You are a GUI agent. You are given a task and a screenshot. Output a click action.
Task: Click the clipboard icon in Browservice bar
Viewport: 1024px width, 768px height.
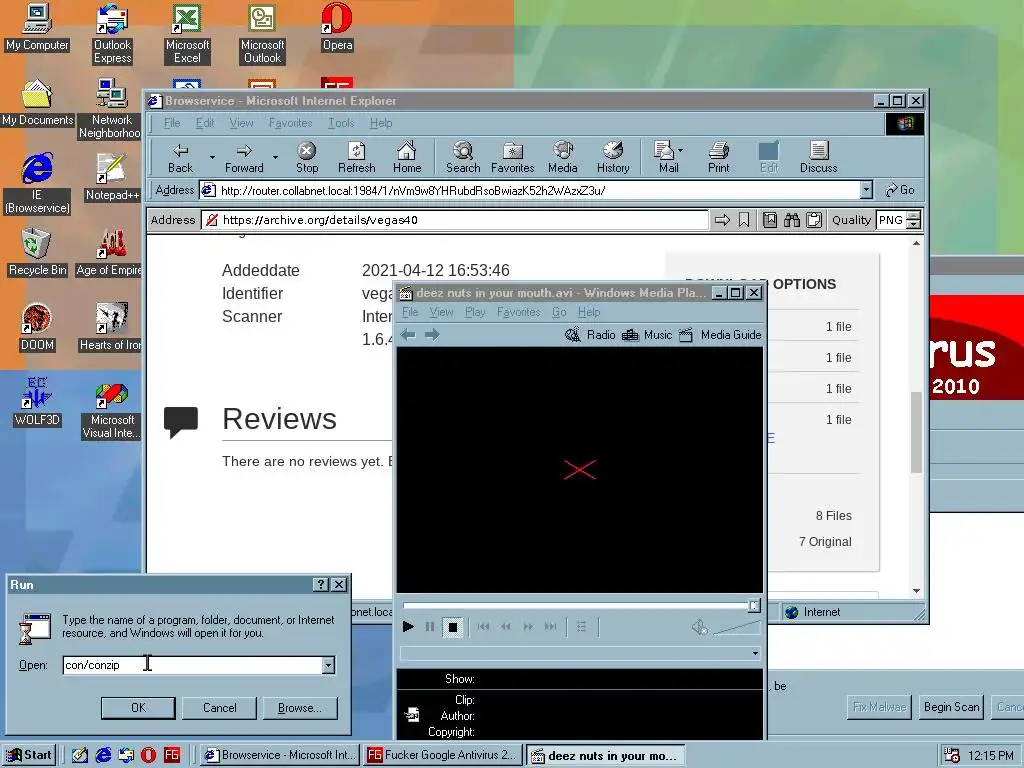point(814,220)
